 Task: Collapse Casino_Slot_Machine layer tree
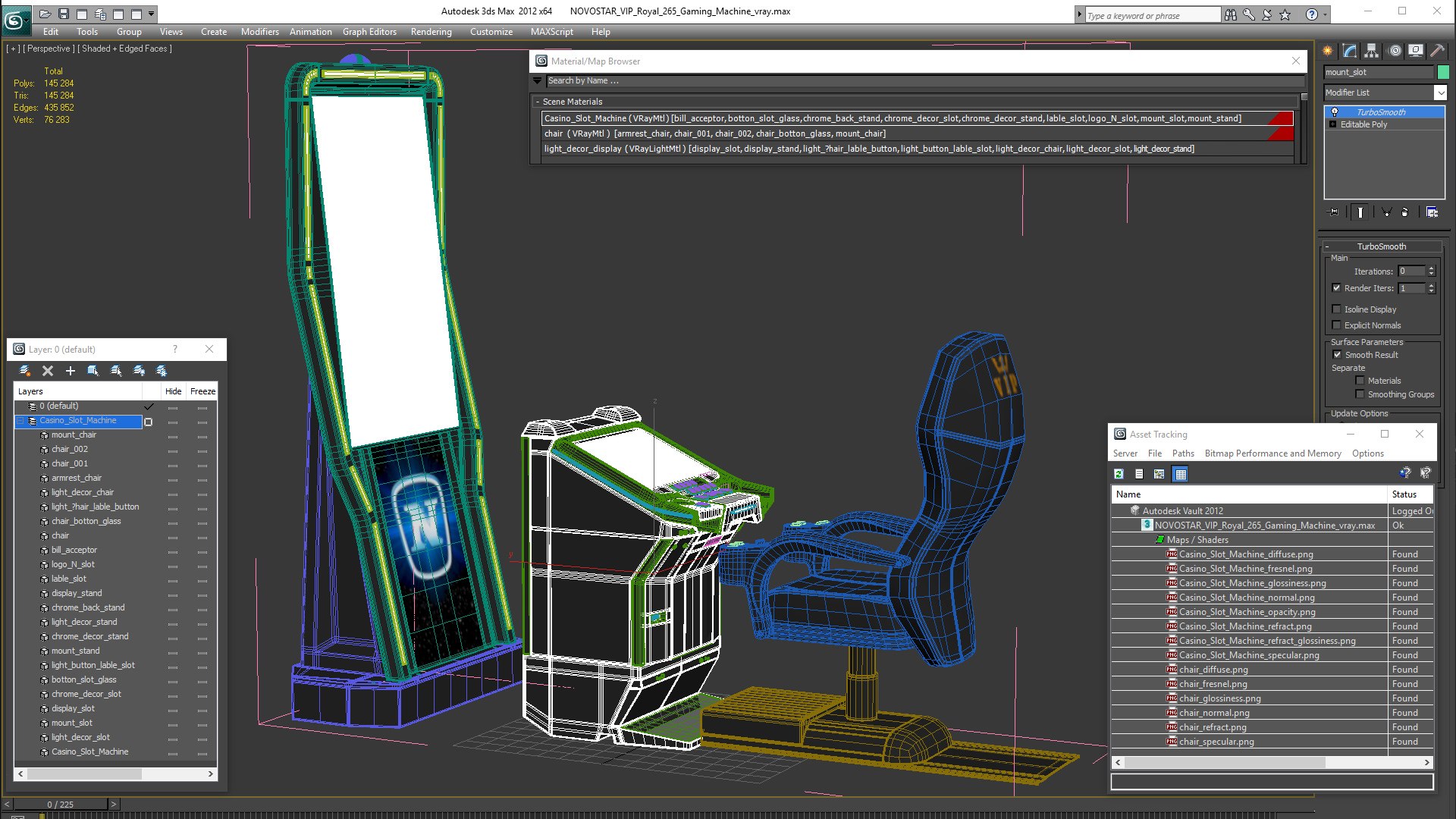[x=20, y=421]
